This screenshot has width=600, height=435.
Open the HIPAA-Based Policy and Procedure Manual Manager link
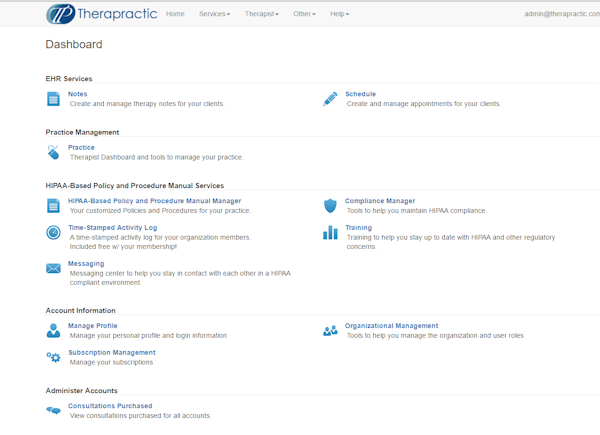[x=154, y=201]
